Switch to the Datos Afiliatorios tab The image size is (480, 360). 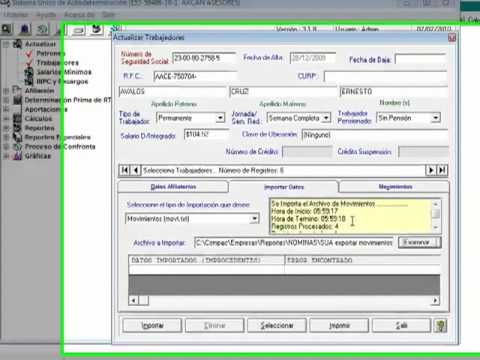click(173, 187)
